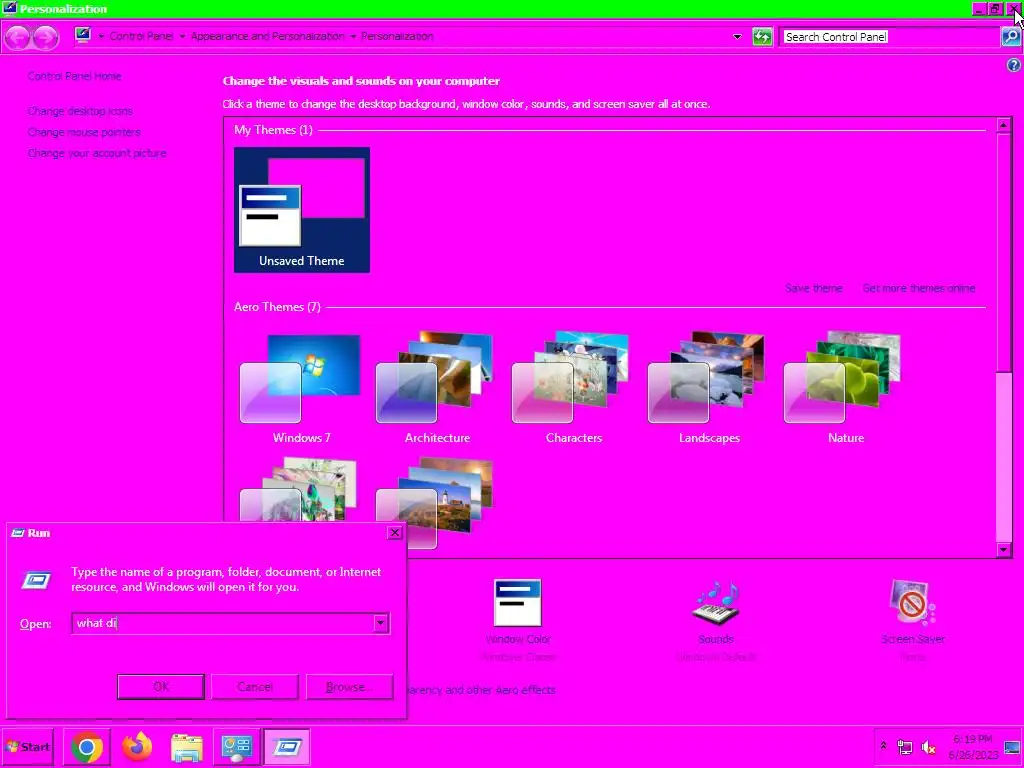Screen dimensions: 1024x768
Task: Click the network tray icon
Action: 905,747
